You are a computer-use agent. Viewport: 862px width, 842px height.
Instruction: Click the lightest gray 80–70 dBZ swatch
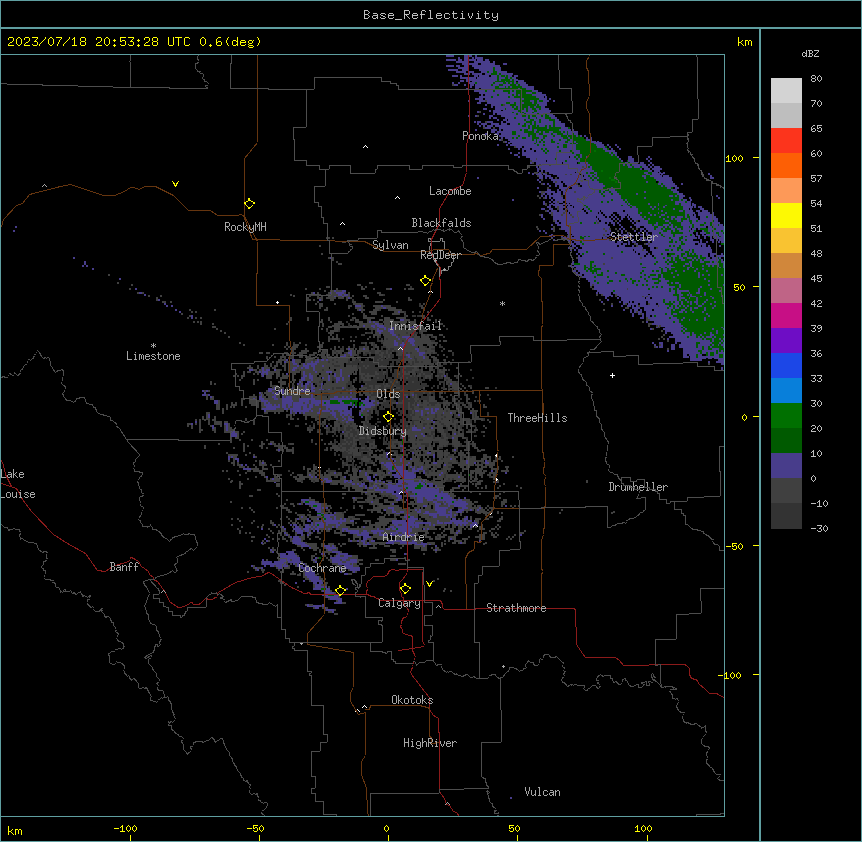[x=786, y=91]
